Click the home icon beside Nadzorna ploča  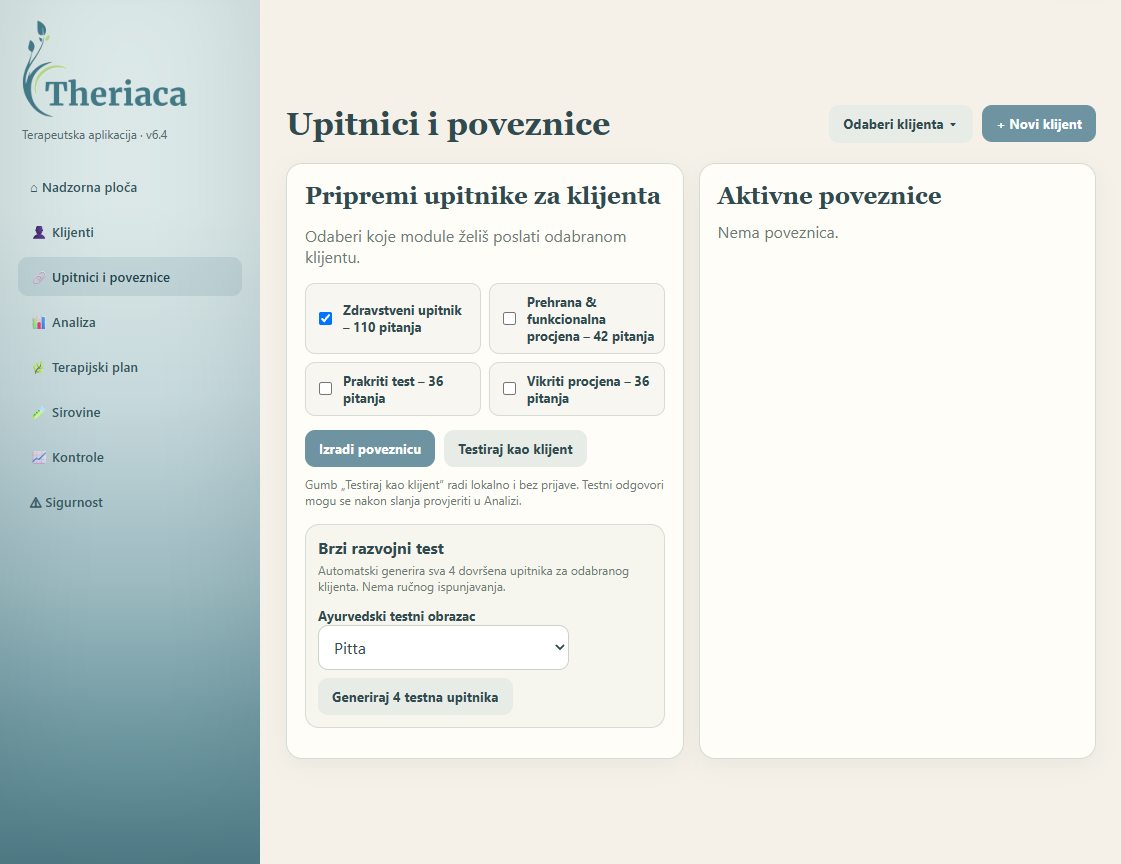tap(34, 189)
